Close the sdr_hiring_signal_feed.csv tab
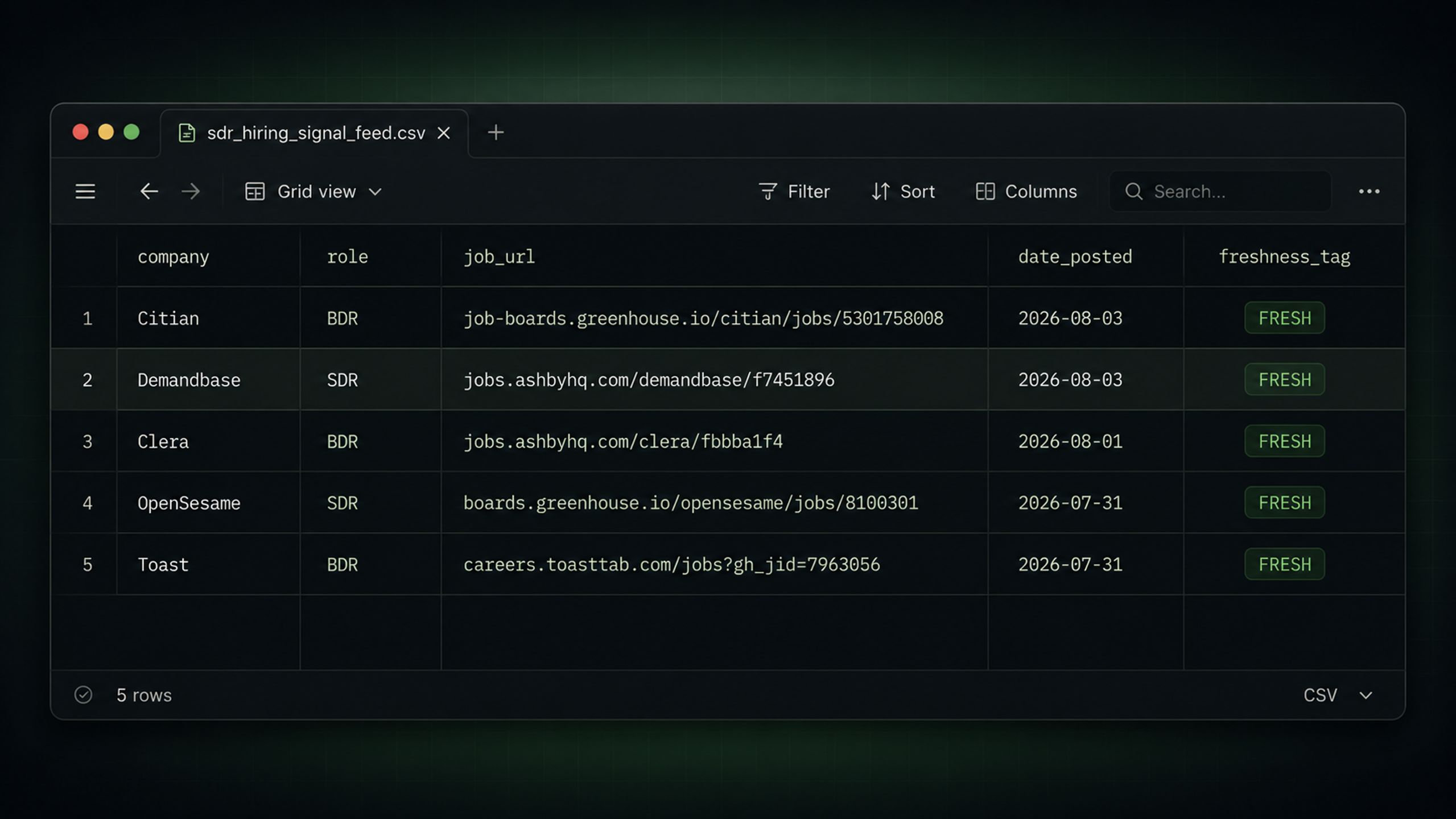This screenshot has width=1456, height=819. tap(444, 133)
